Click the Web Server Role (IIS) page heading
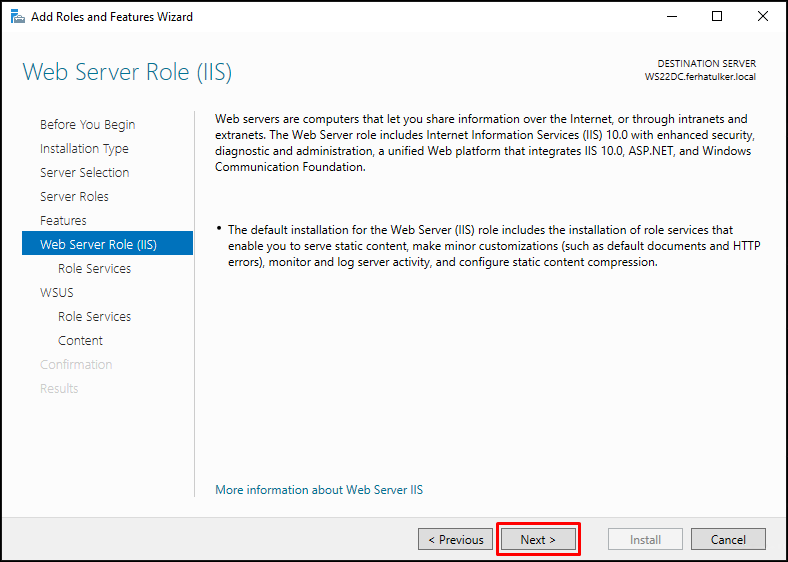788x562 pixels. pyautogui.click(x=127, y=72)
